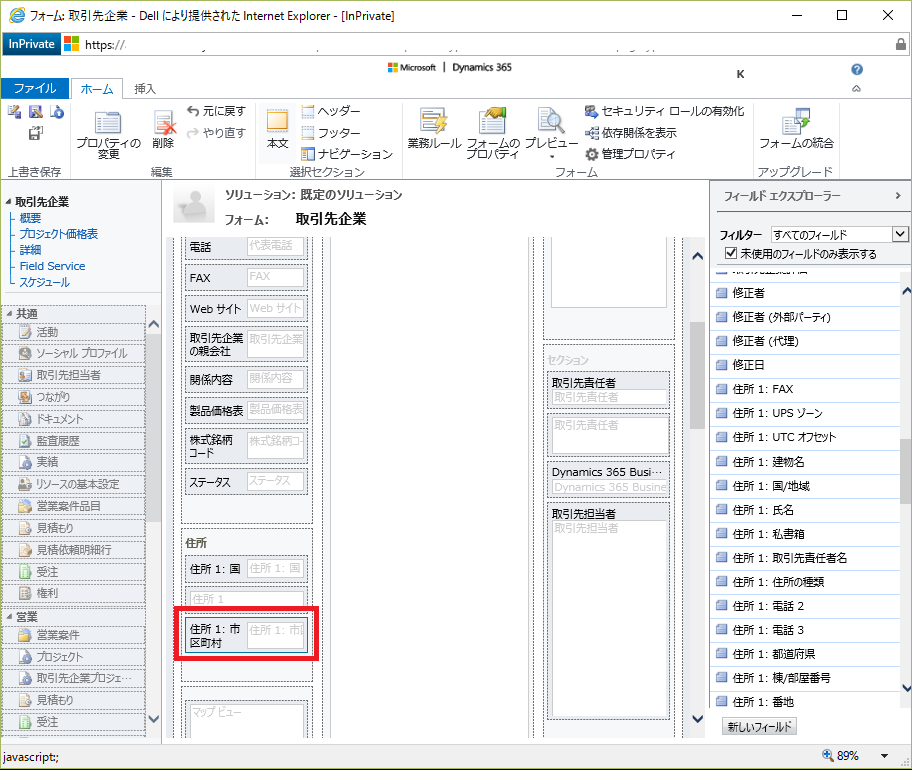The image size is (912, 770).
Task: Open プロパティの変更 in the ribbon
Action: (108, 134)
